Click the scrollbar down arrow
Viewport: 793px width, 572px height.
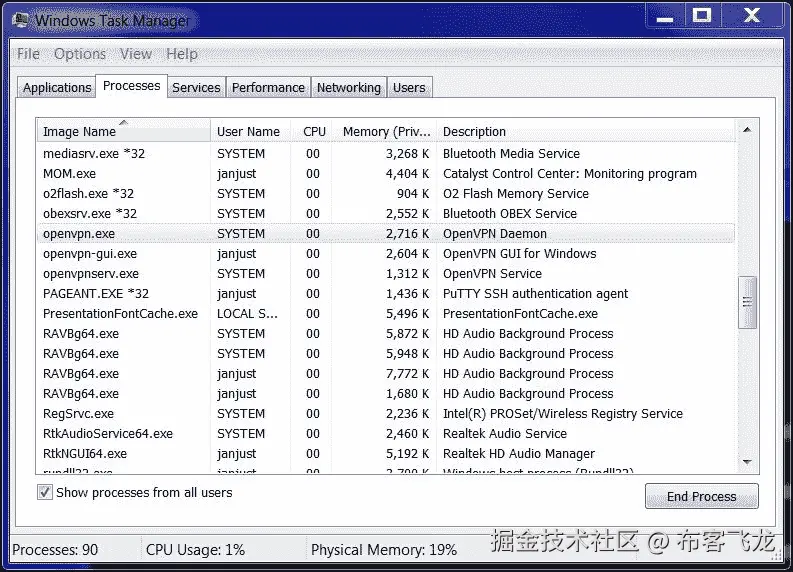click(747, 462)
